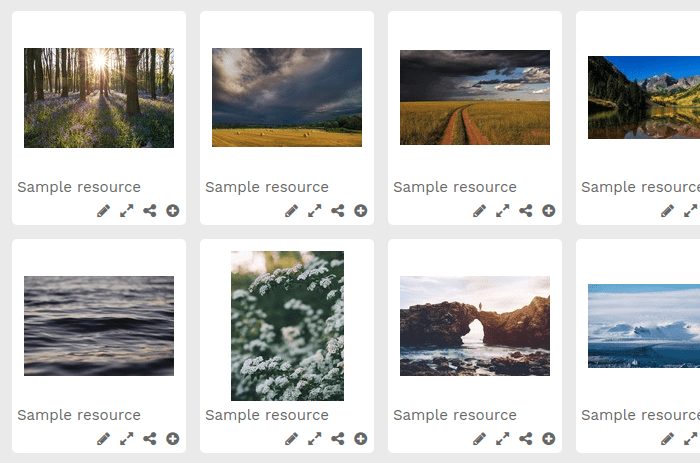Viewport: 700px width, 463px height.
Task: Share the stormy hay field resource
Action: (338, 211)
